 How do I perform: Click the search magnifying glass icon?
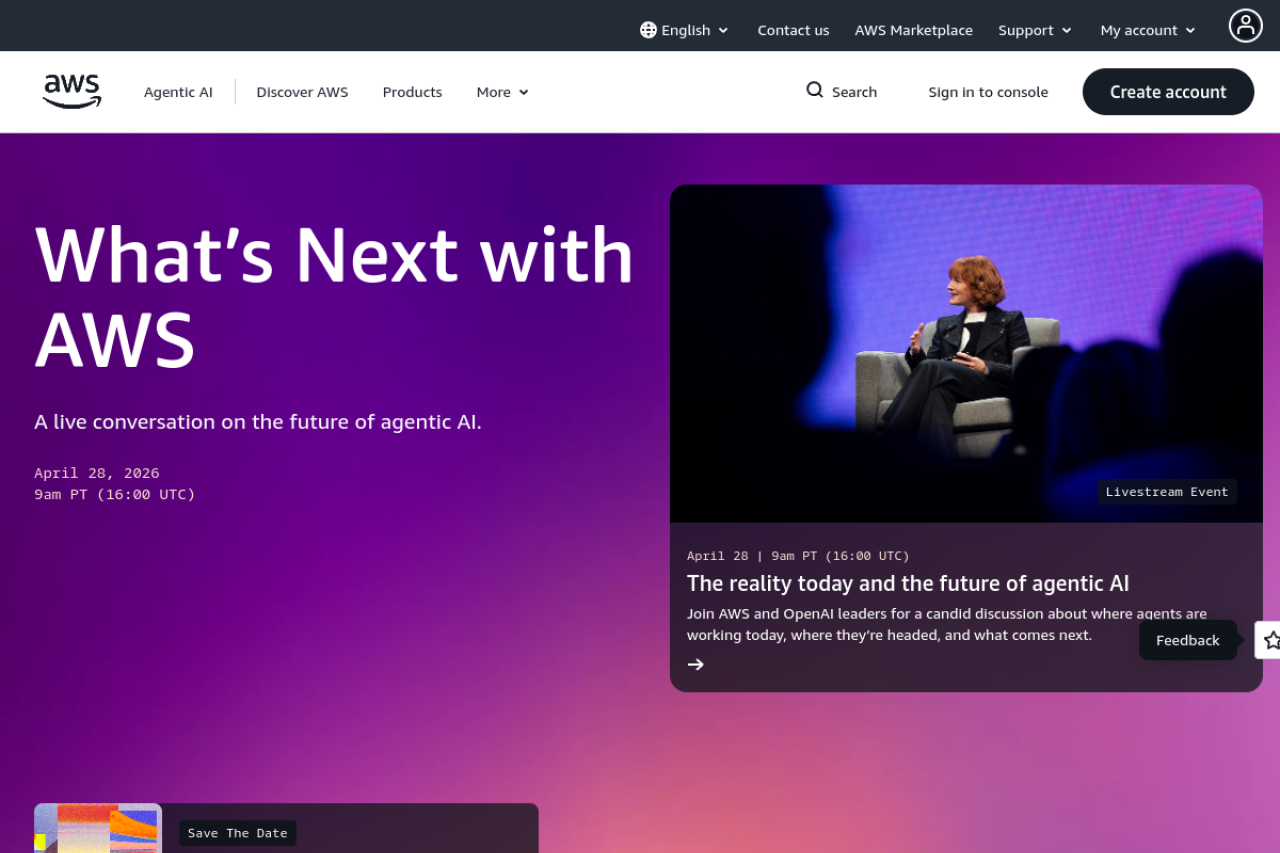click(814, 90)
